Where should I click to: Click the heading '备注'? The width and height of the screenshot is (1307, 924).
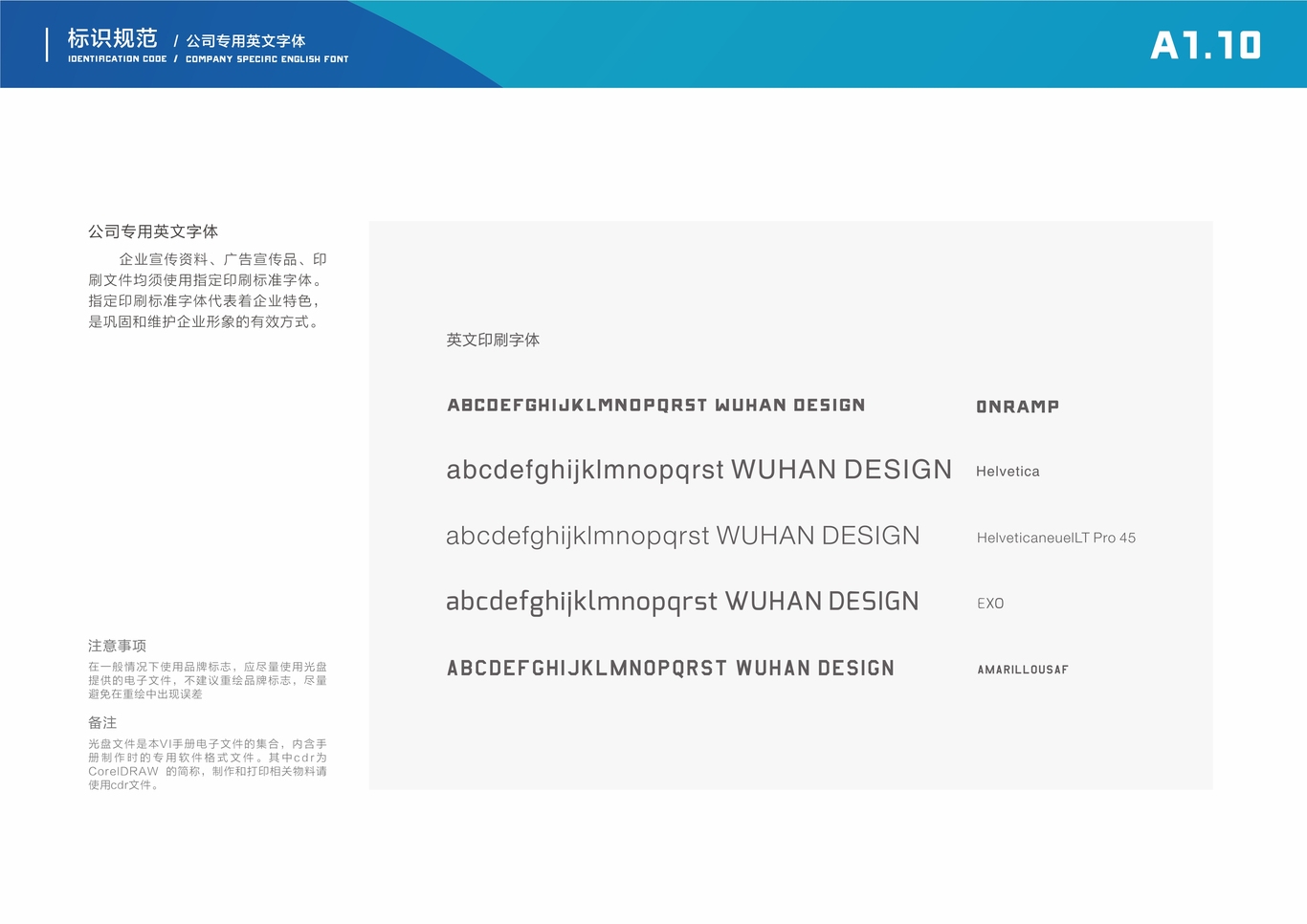click(102, 723)
